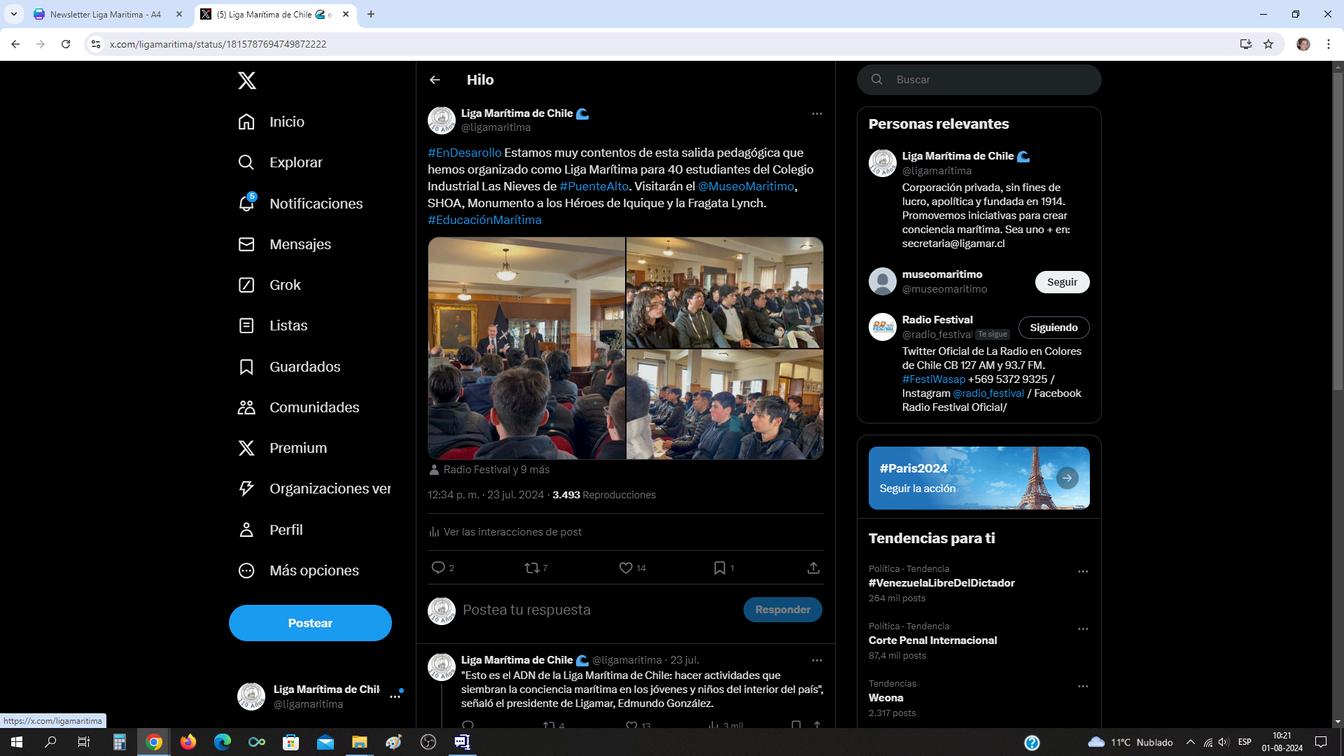1344x756 pixels.
Task: Switch to the Newsletter Liga Marítima tab
Action: coord(105,15)
